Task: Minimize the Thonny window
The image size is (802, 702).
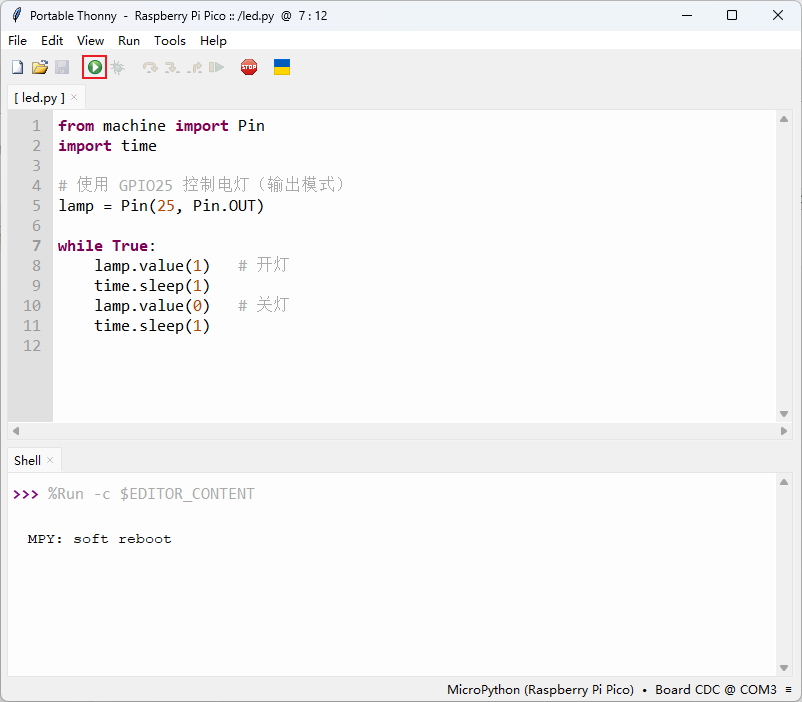Action: tap(687, 15)
